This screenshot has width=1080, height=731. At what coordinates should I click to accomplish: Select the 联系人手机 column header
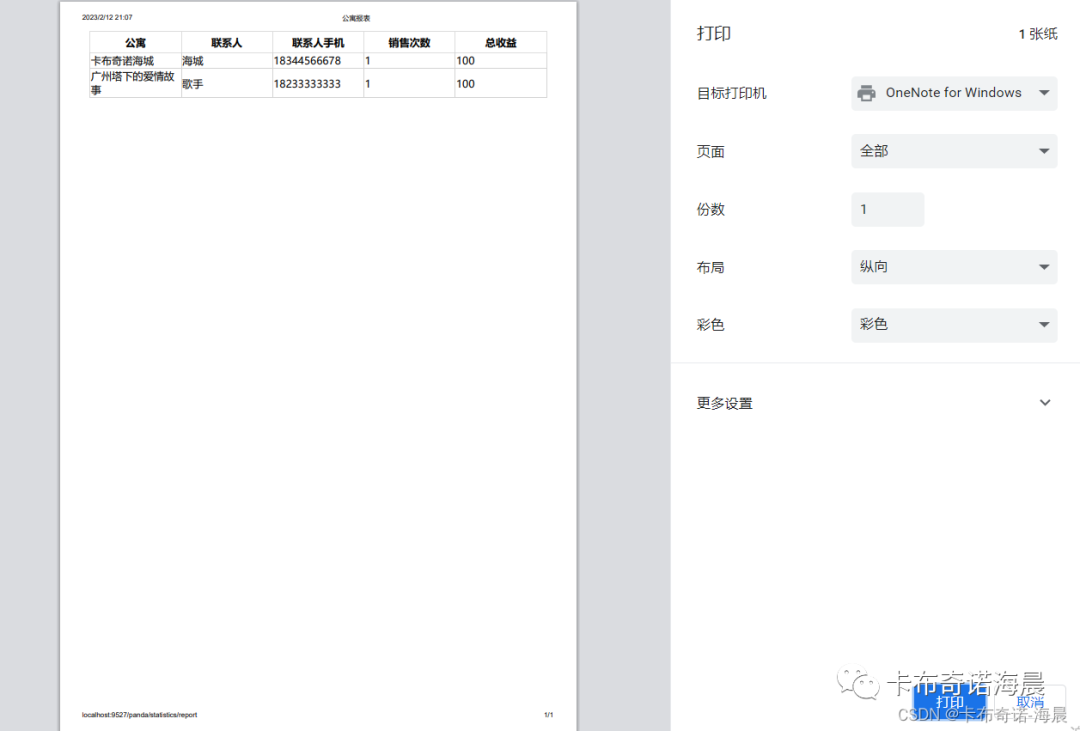(x=318, y=43)
